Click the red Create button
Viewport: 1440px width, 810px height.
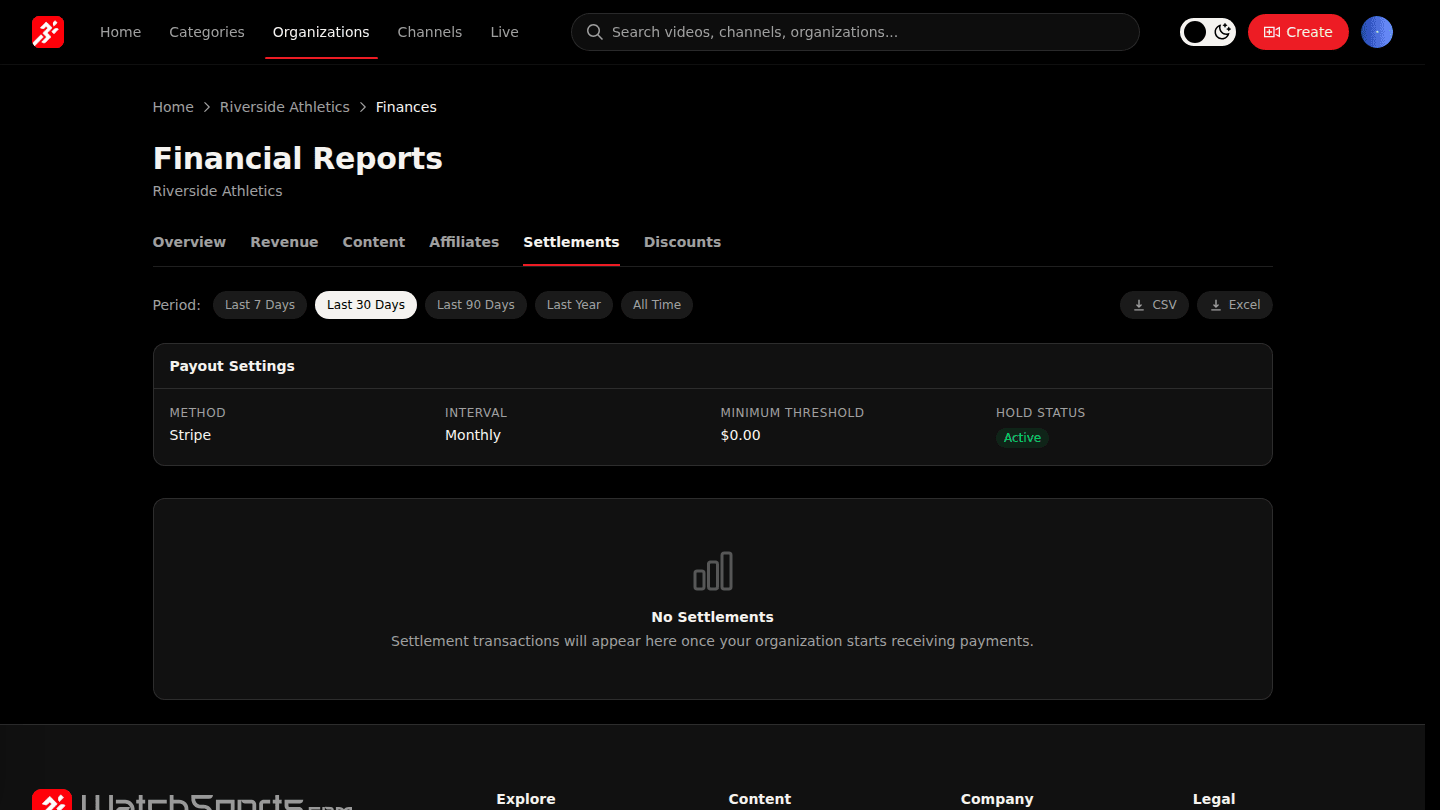(1298, 32)
